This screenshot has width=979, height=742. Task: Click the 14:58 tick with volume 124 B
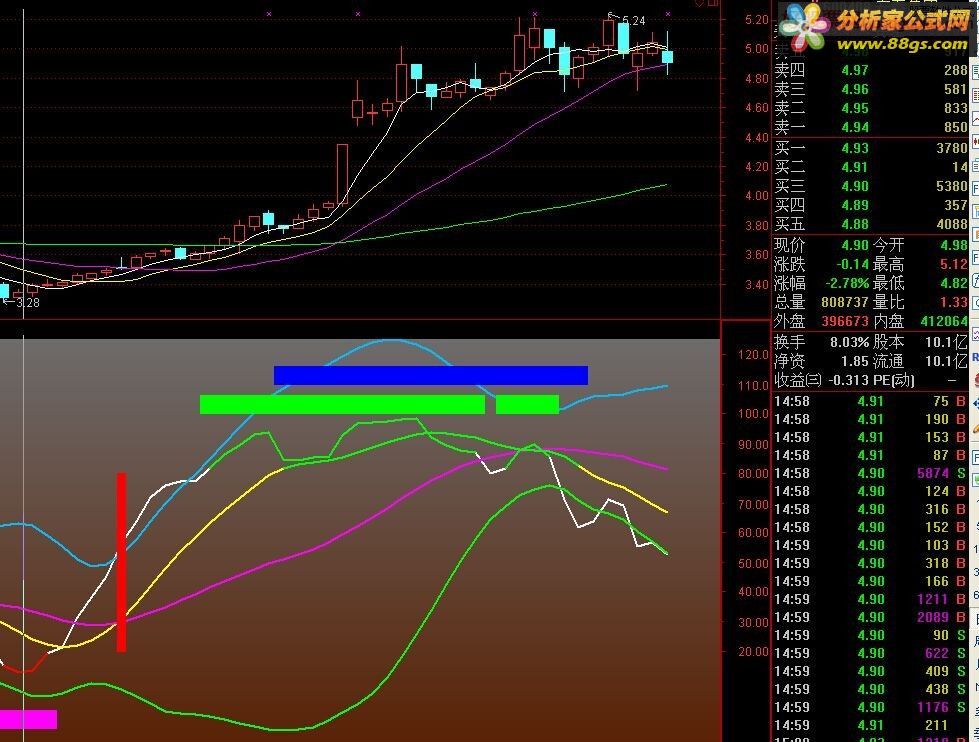870,492
